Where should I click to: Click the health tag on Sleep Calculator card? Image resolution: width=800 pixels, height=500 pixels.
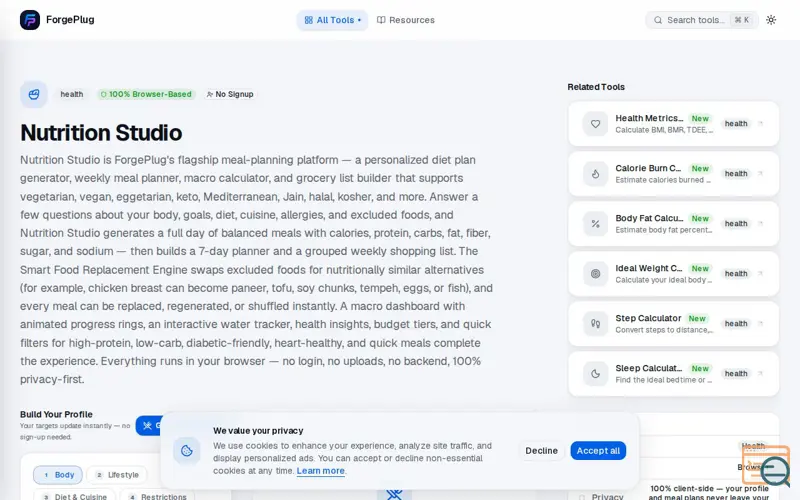(x=736, y=373)
